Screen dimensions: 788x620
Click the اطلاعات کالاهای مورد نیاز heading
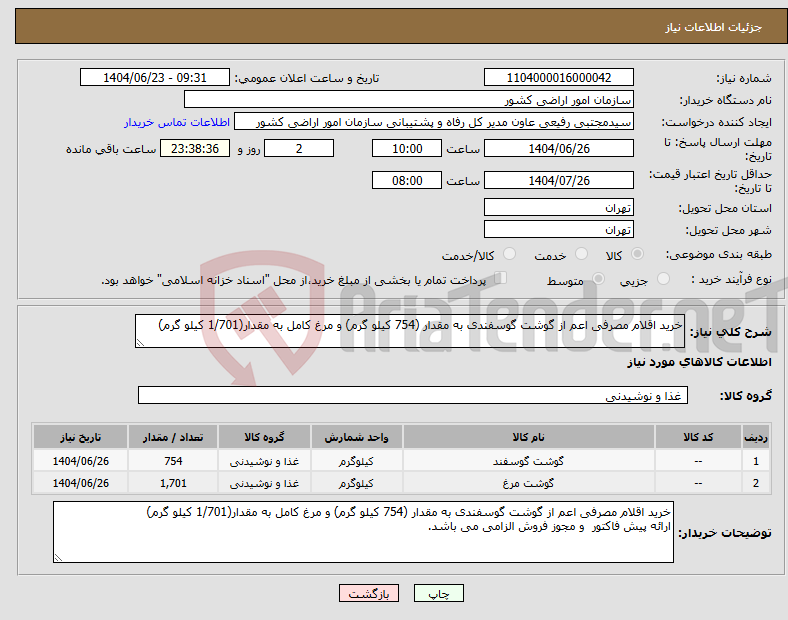tap(699, 362)
